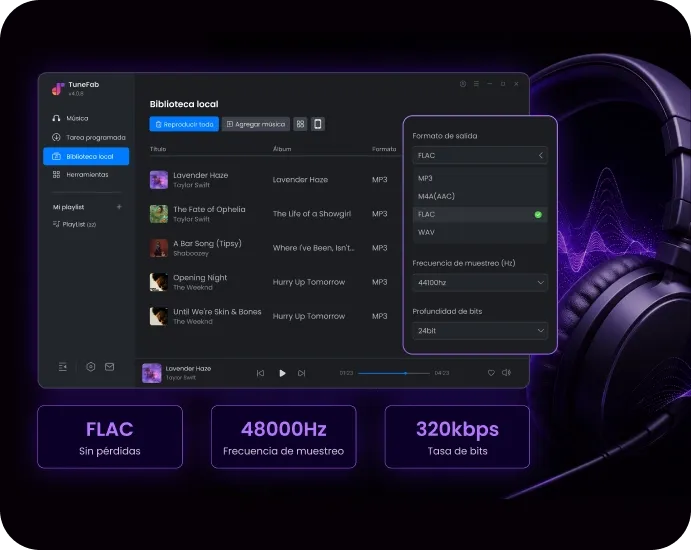Click Until We're Skin & Bones cover thumbnail
Viewport: 691px width, 550px height.
[159, 316]
